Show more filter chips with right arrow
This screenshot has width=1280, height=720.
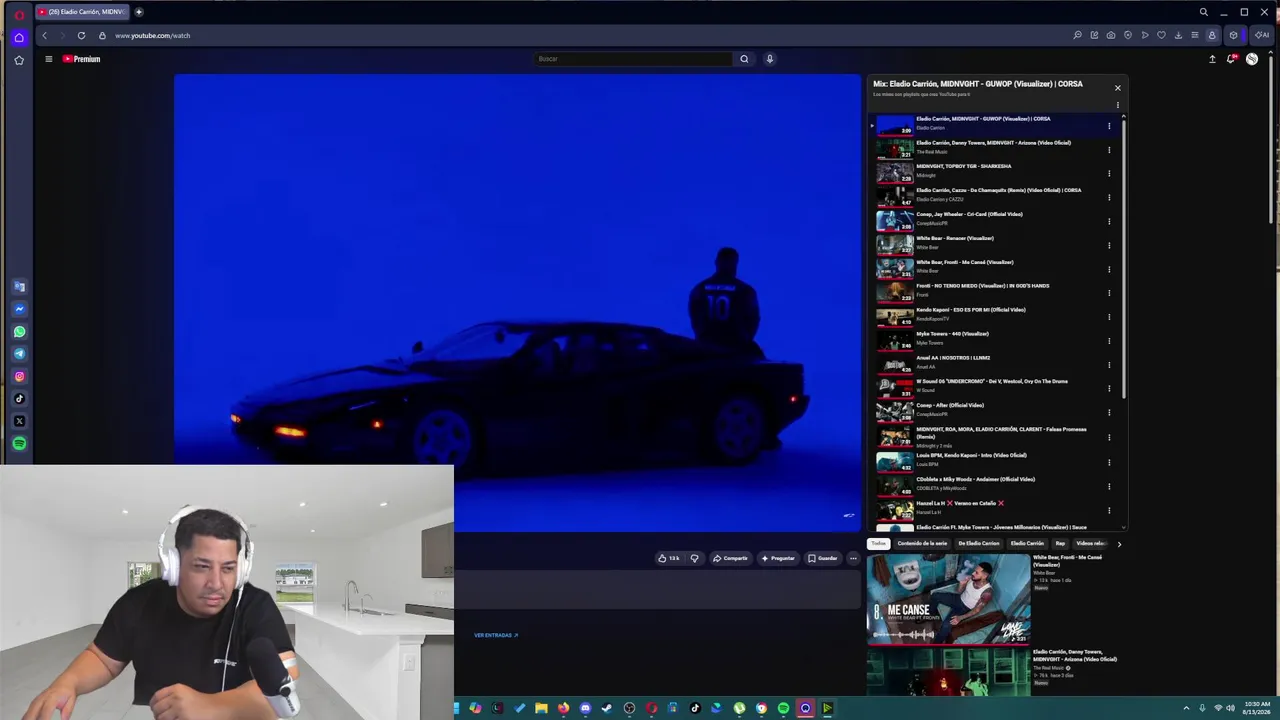pos(1119,544)
